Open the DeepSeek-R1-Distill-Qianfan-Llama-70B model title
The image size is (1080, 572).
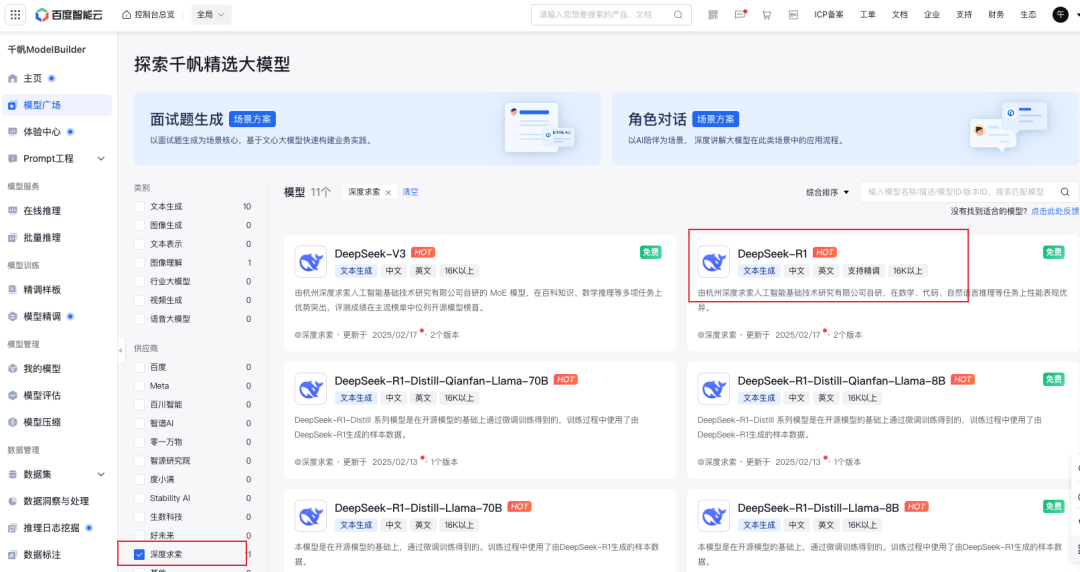(442, 380)
